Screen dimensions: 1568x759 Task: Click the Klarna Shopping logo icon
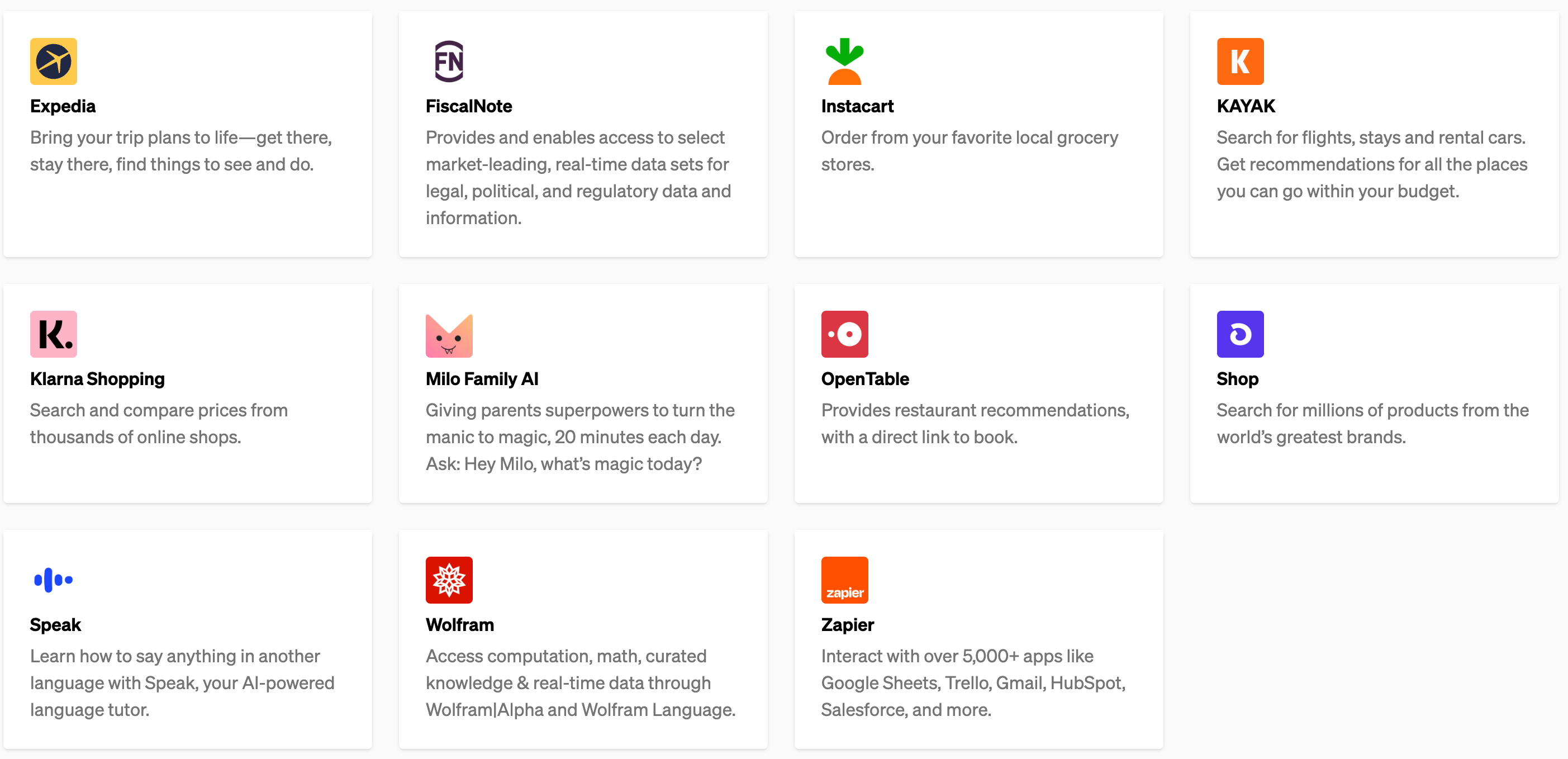click(x=53, y=334)
